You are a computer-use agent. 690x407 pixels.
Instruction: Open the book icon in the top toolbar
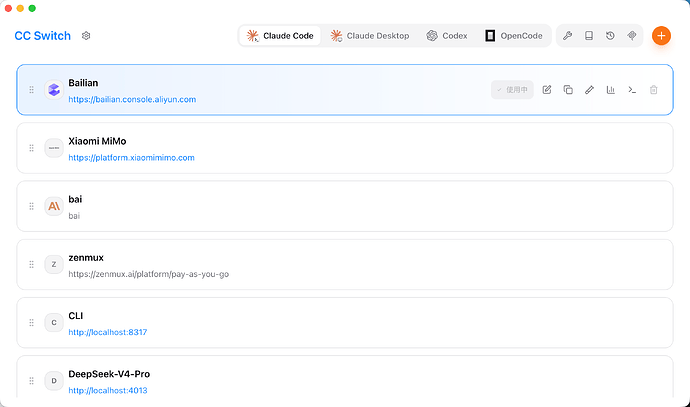point(589,36)
